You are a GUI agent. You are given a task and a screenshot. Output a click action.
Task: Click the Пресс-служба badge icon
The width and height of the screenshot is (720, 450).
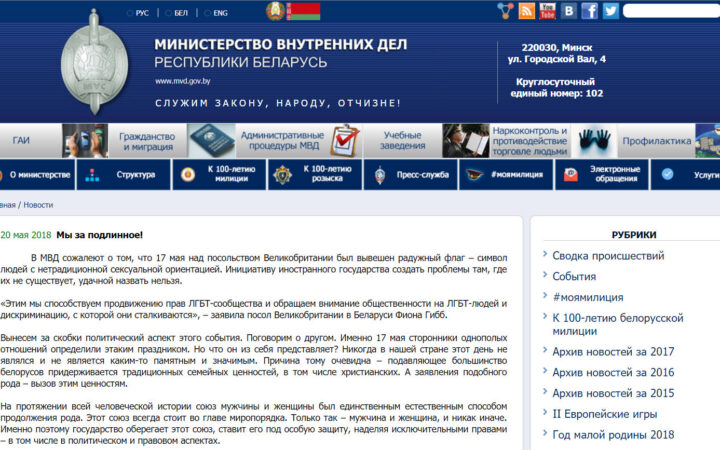coord(380,175)
